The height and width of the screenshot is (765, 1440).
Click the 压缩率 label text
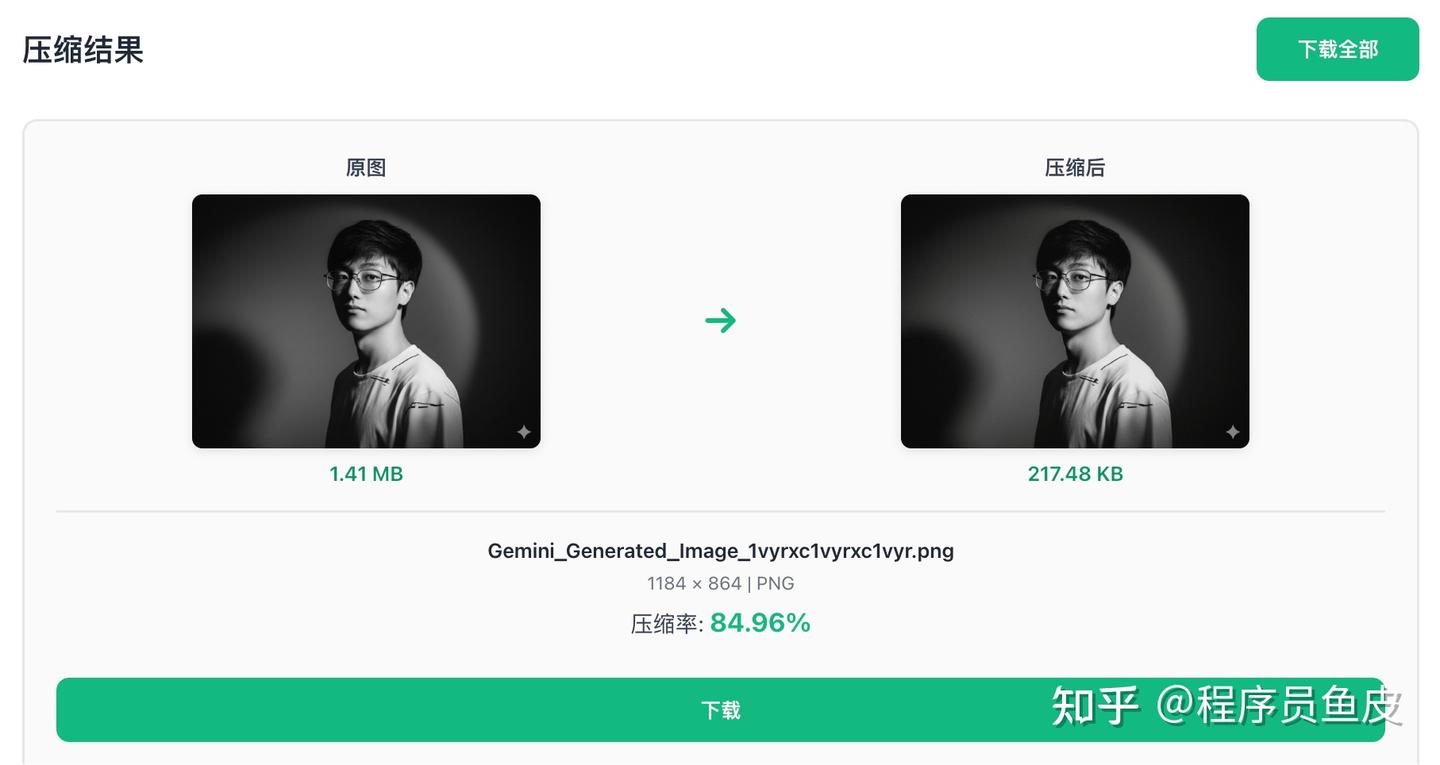pyautogui.click(x=666, y=624)
